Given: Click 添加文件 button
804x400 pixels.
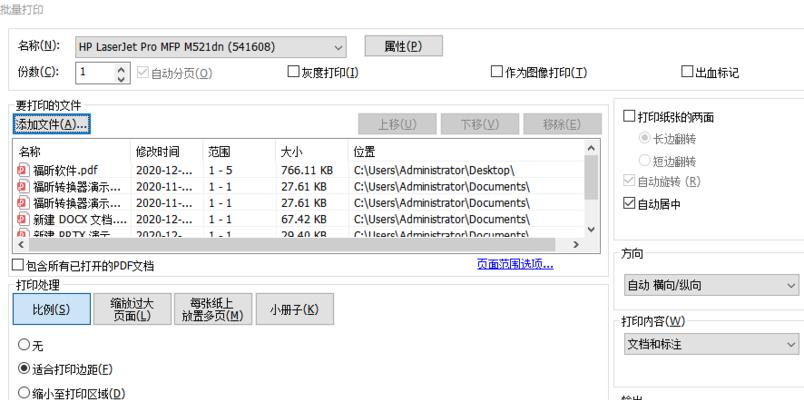Looking at the screenshot, I should point(51,124).
